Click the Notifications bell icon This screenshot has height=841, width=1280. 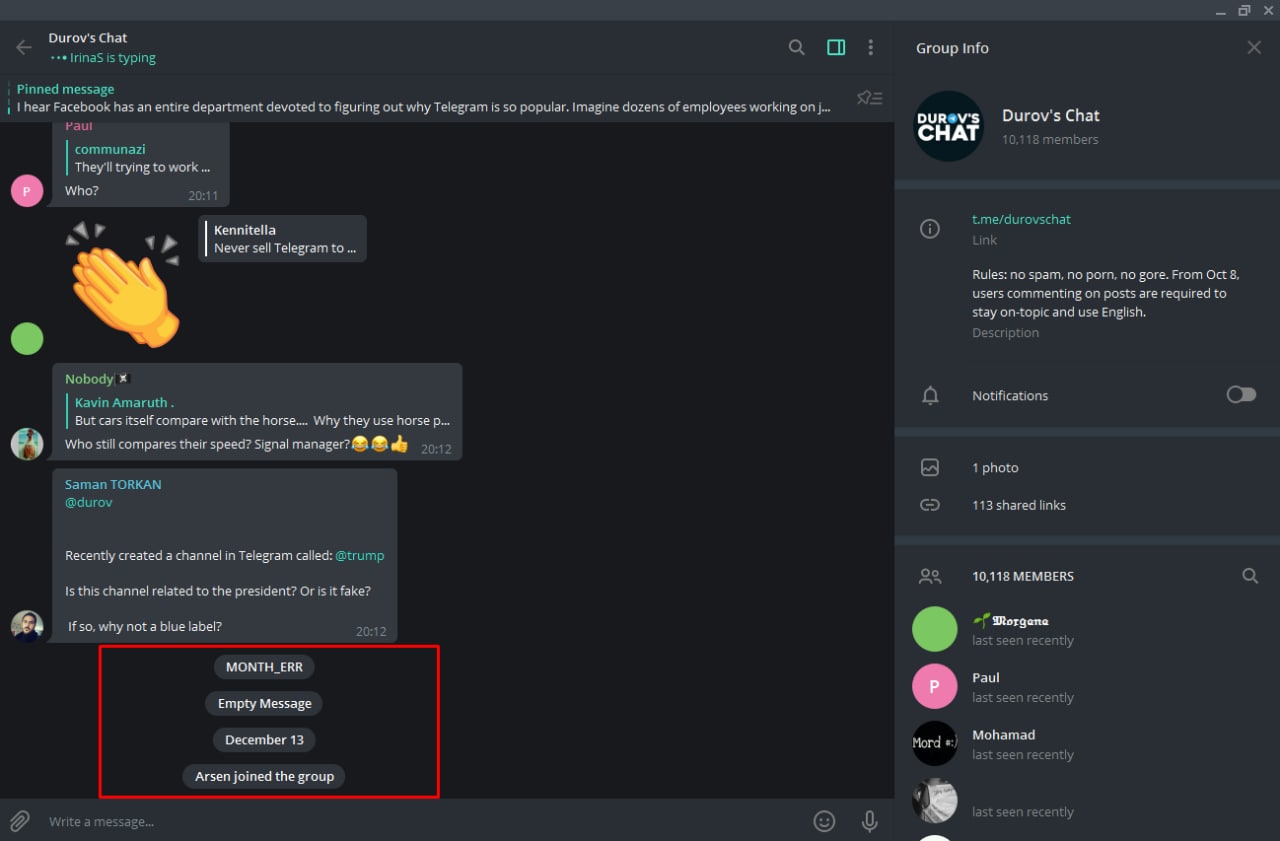click(930, 396)
